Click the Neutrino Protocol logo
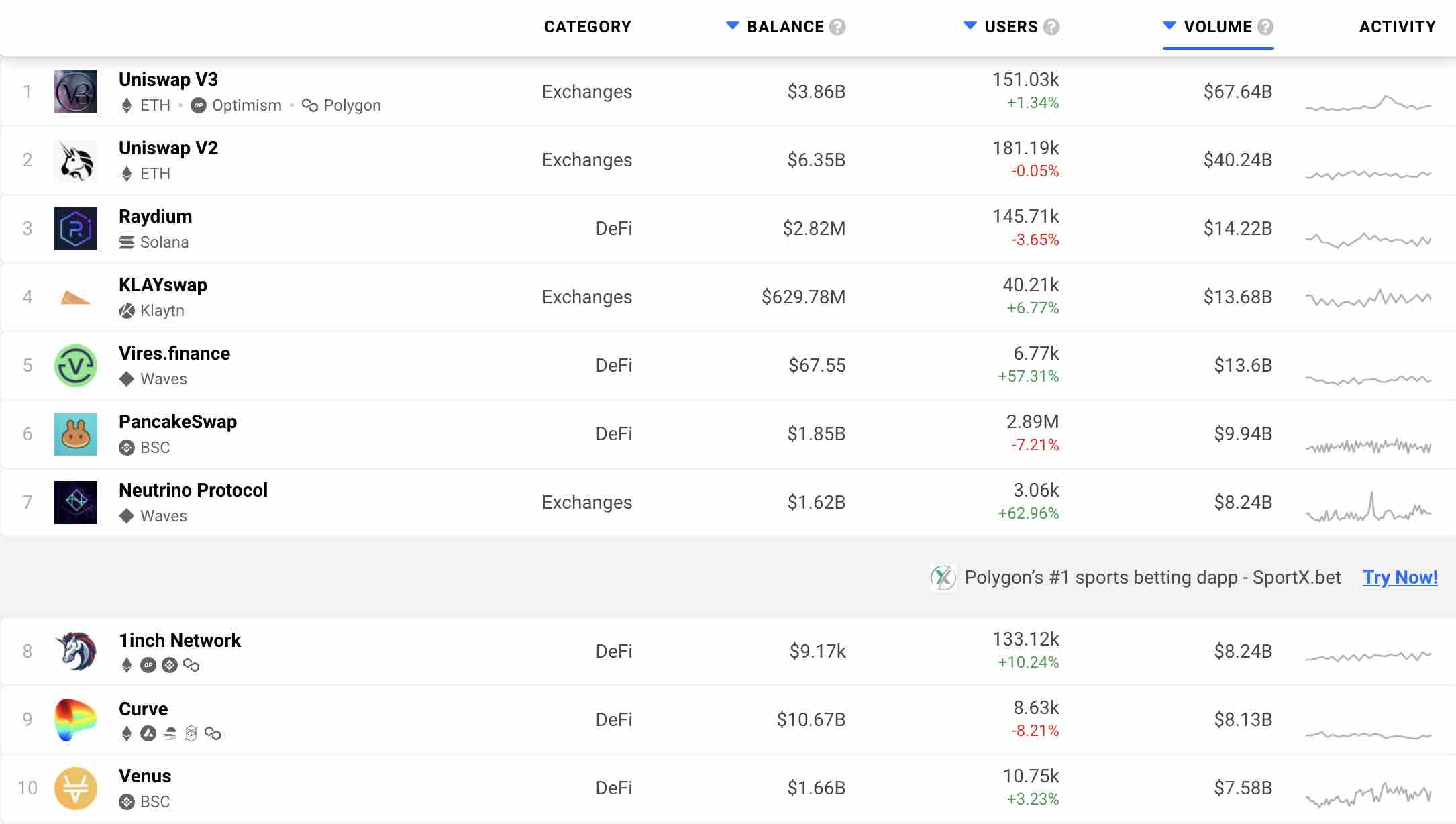This screenshot has height=824, width=1456. (75, 503)
